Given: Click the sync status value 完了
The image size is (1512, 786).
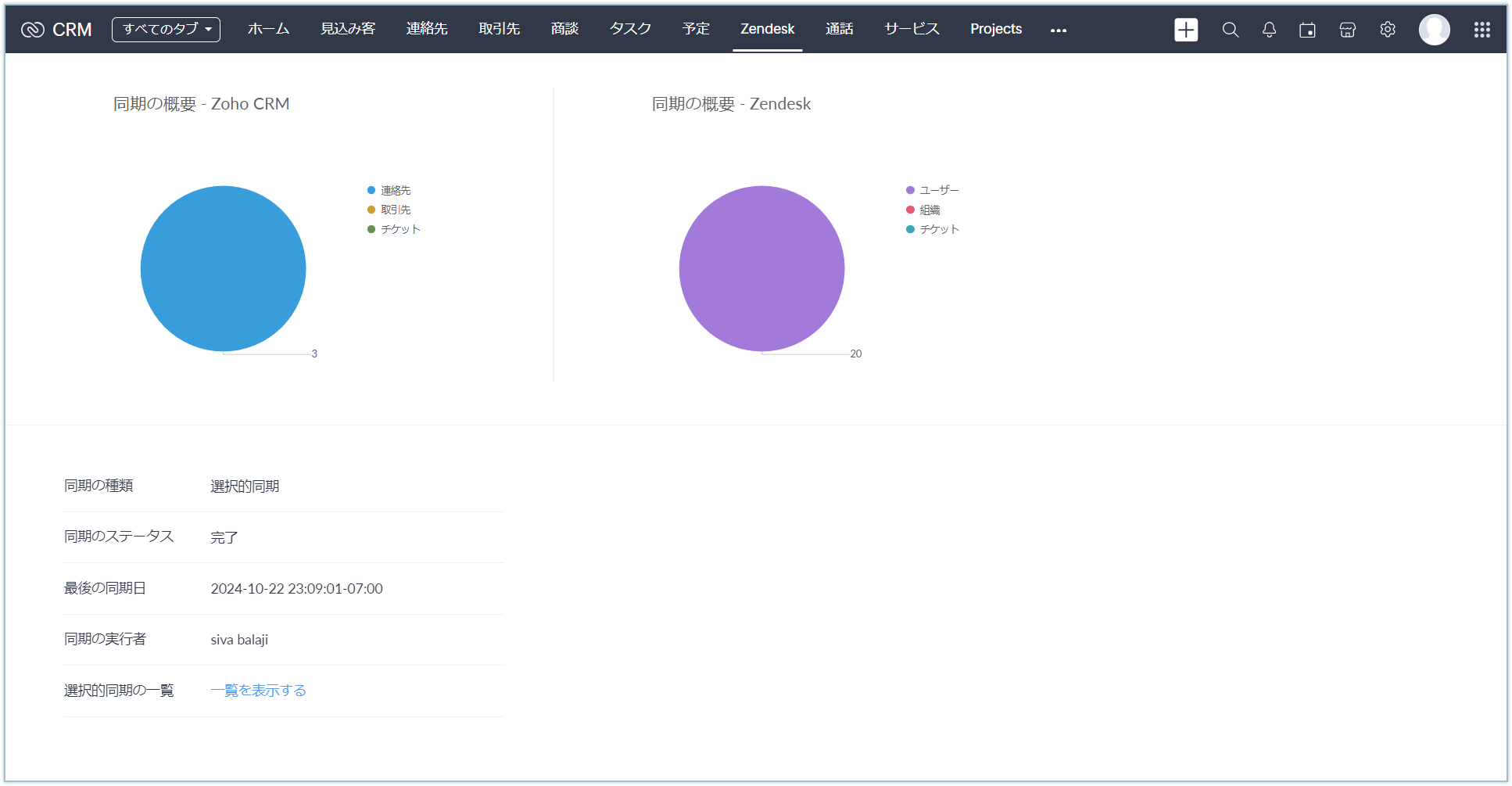Looking at the screenshot, I should pos(224,538).
